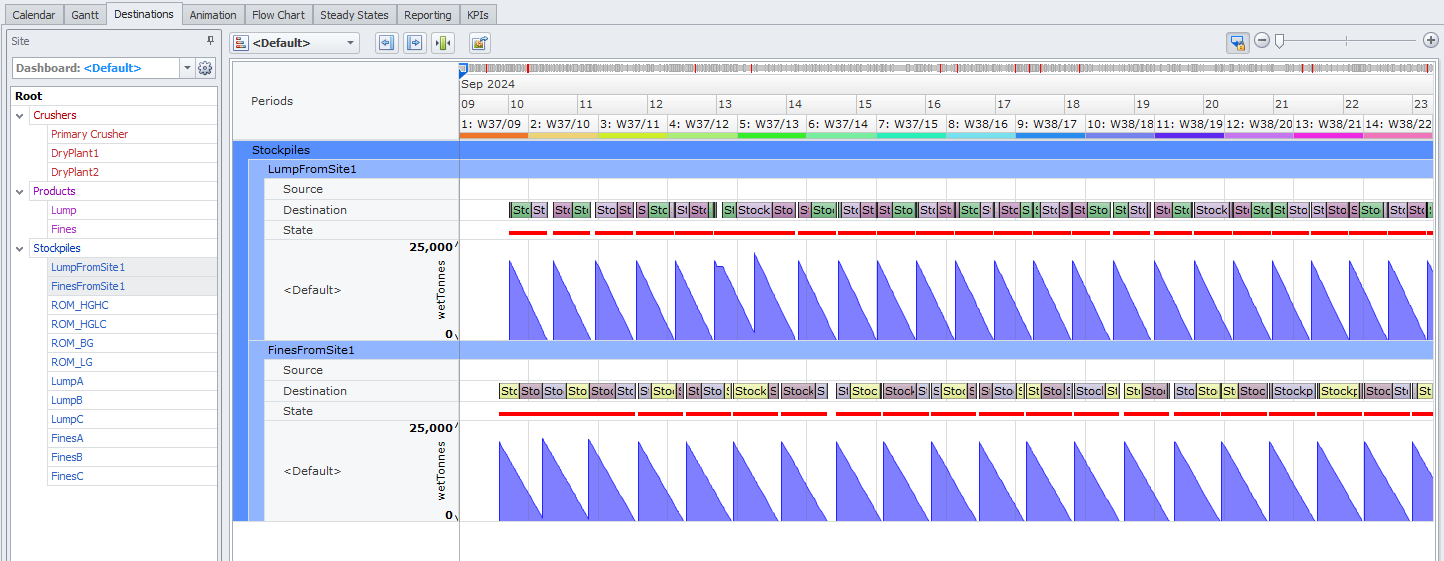
Task: Click the scroll-to-next arrow toolbar icon
Action: click(x=414, y=43)
